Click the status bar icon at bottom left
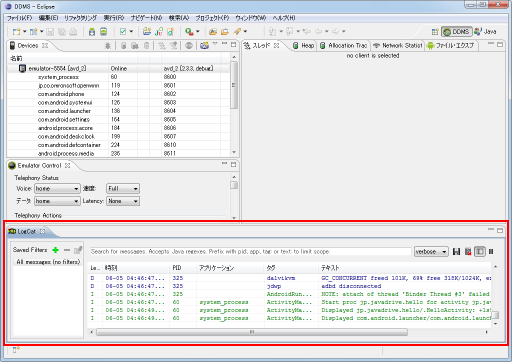 pyautogui.click(x=16, y=350)
